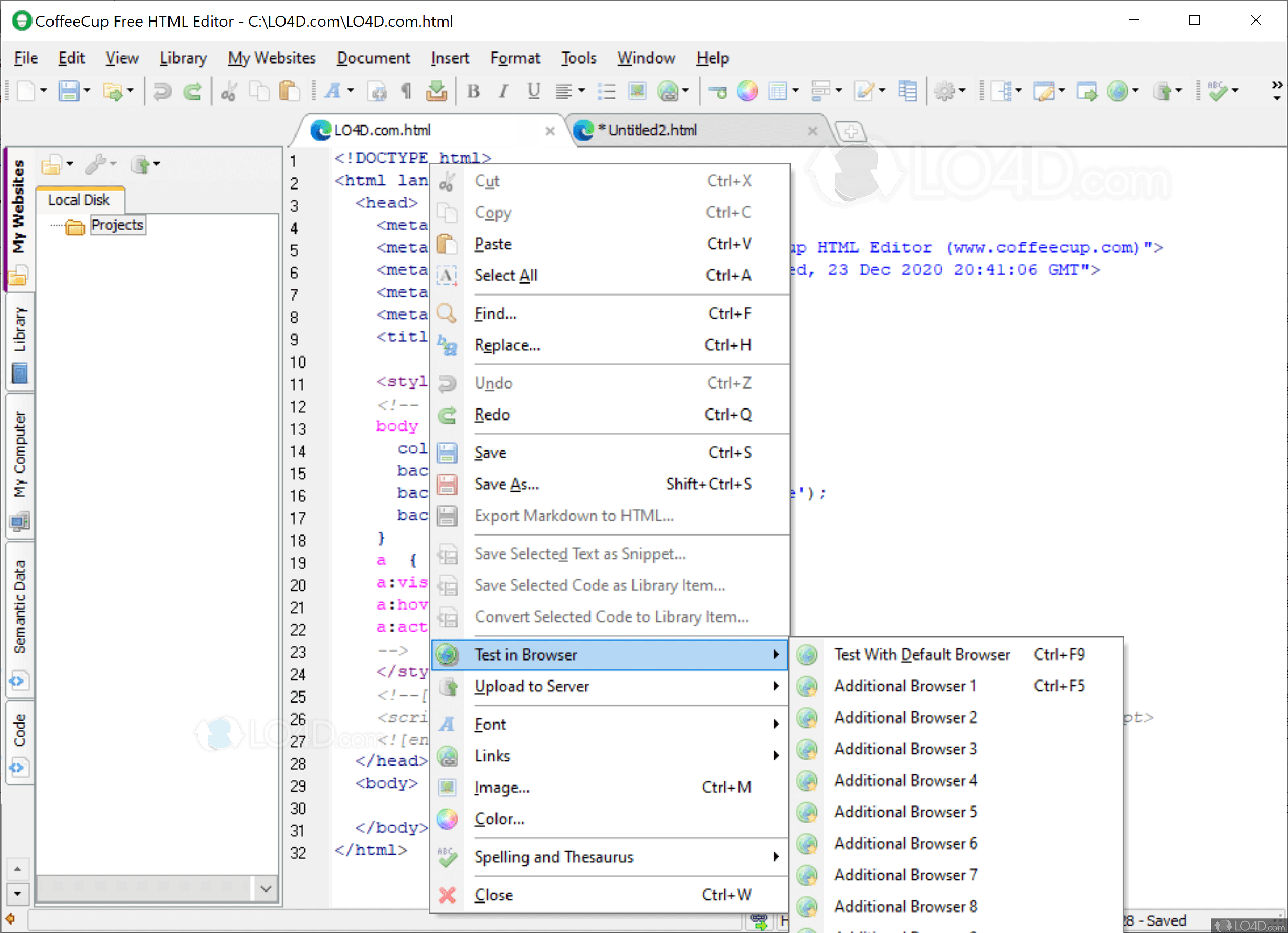Expand the Font submenu
Screen dimensions: 1288x933
pyautogui.click(x=610, y=725)
